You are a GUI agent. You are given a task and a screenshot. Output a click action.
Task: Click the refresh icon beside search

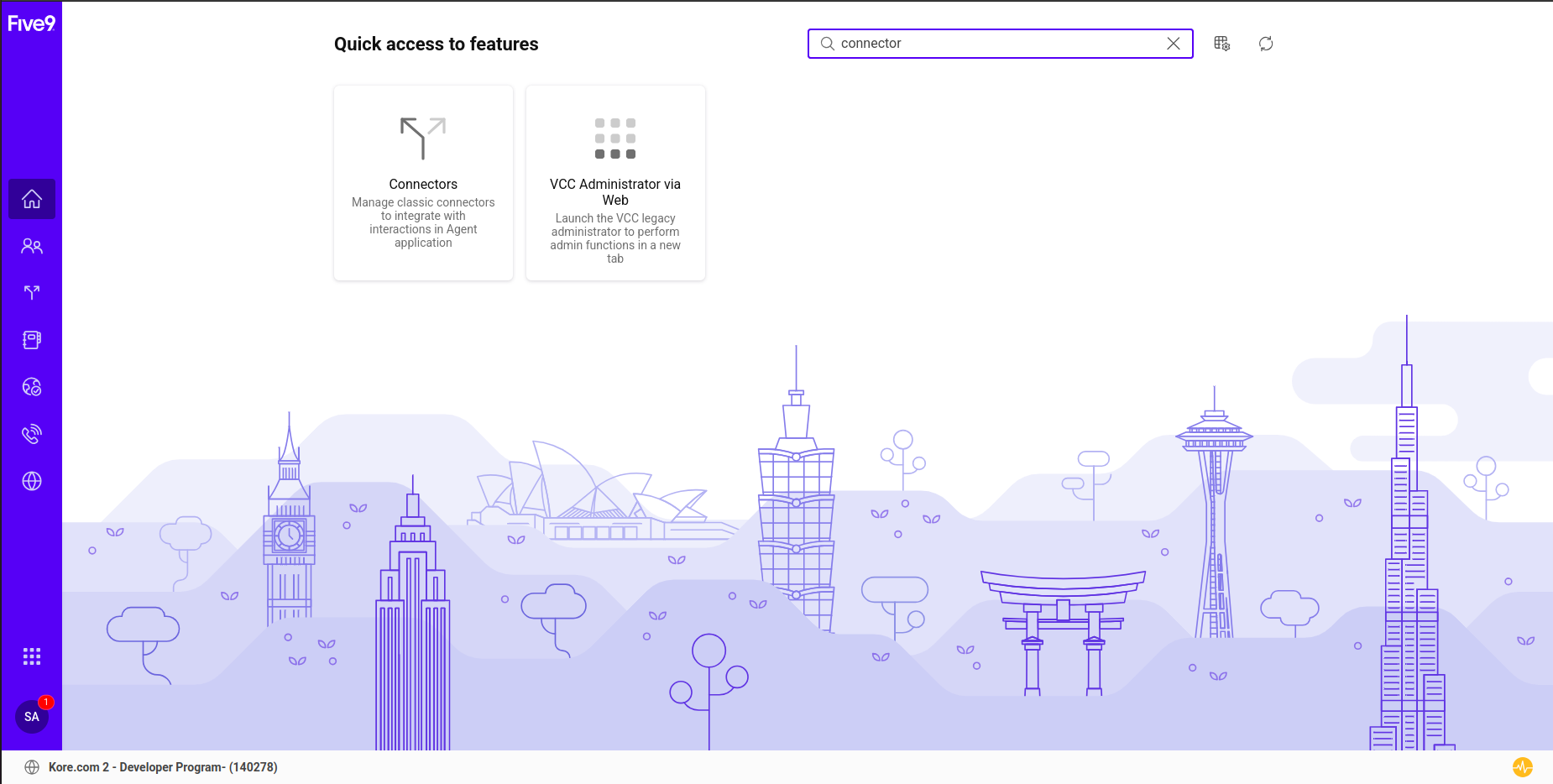[1266, 44]
